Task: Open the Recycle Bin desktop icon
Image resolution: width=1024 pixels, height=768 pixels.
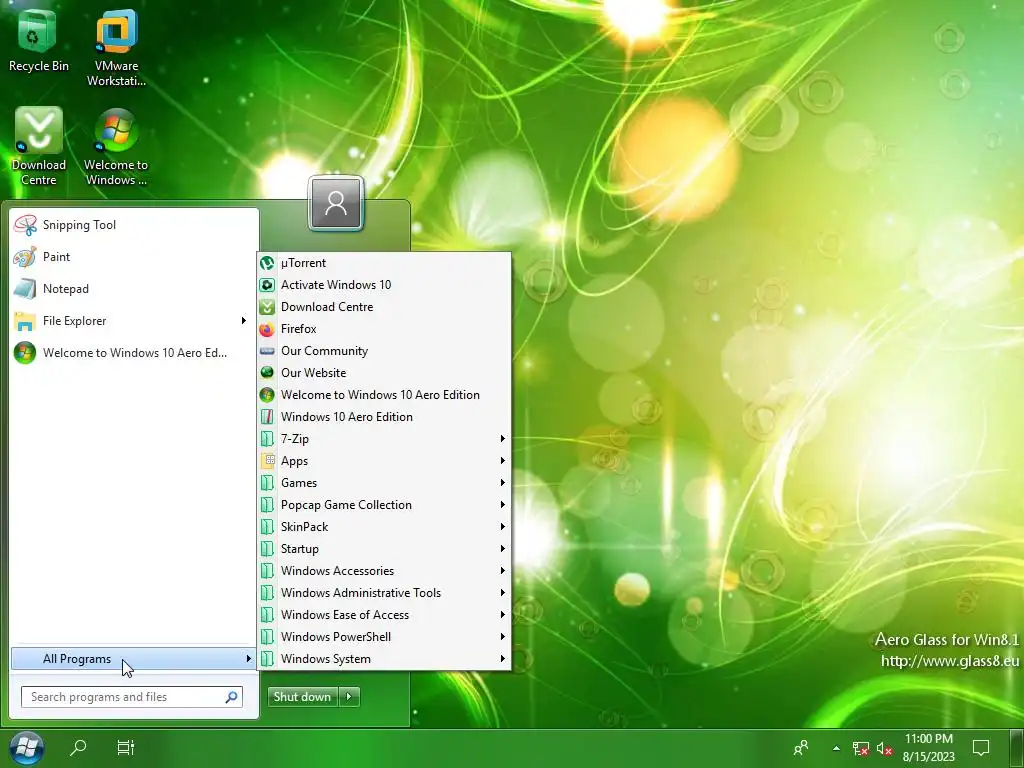Action: click(x=38, y=40)
